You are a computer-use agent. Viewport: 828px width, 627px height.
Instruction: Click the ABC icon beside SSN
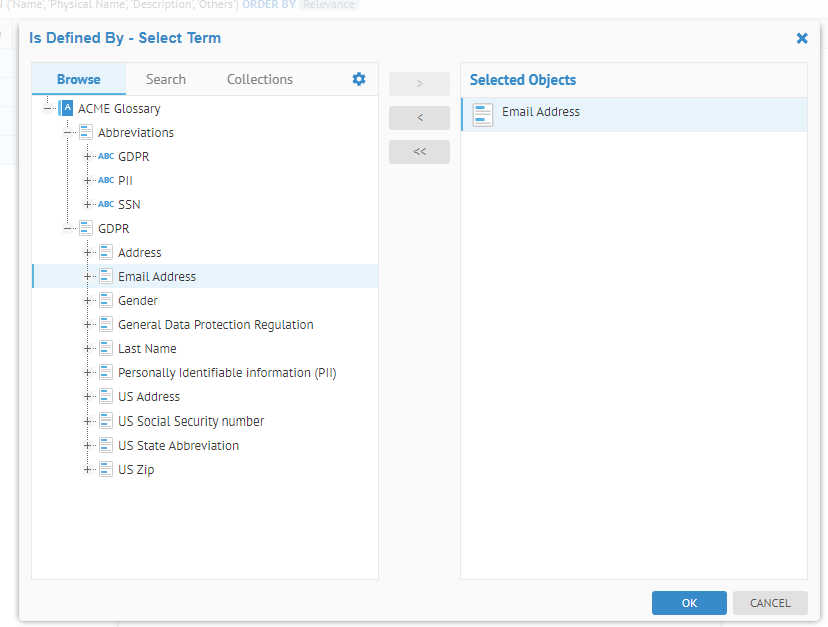pos(106,205)
